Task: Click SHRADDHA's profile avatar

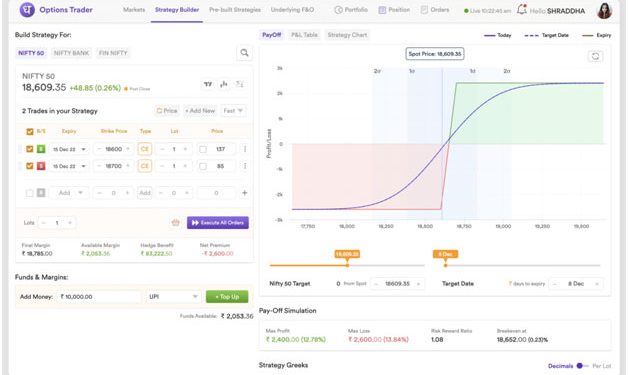Action: 604,10
